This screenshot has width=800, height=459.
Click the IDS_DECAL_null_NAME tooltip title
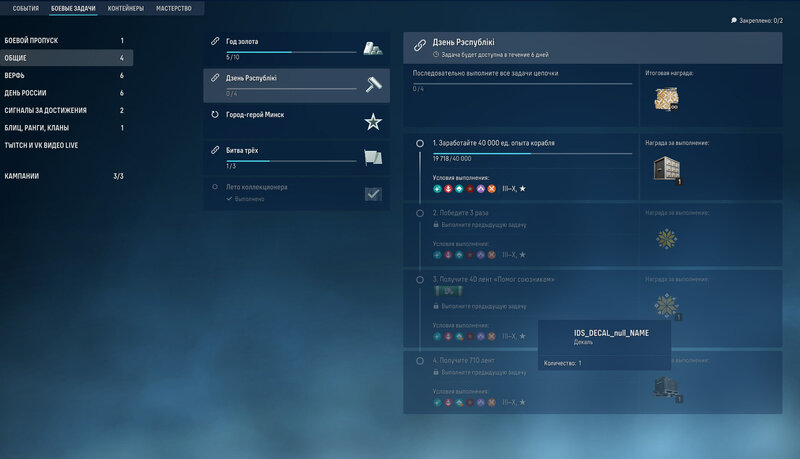tap(611, 333)
